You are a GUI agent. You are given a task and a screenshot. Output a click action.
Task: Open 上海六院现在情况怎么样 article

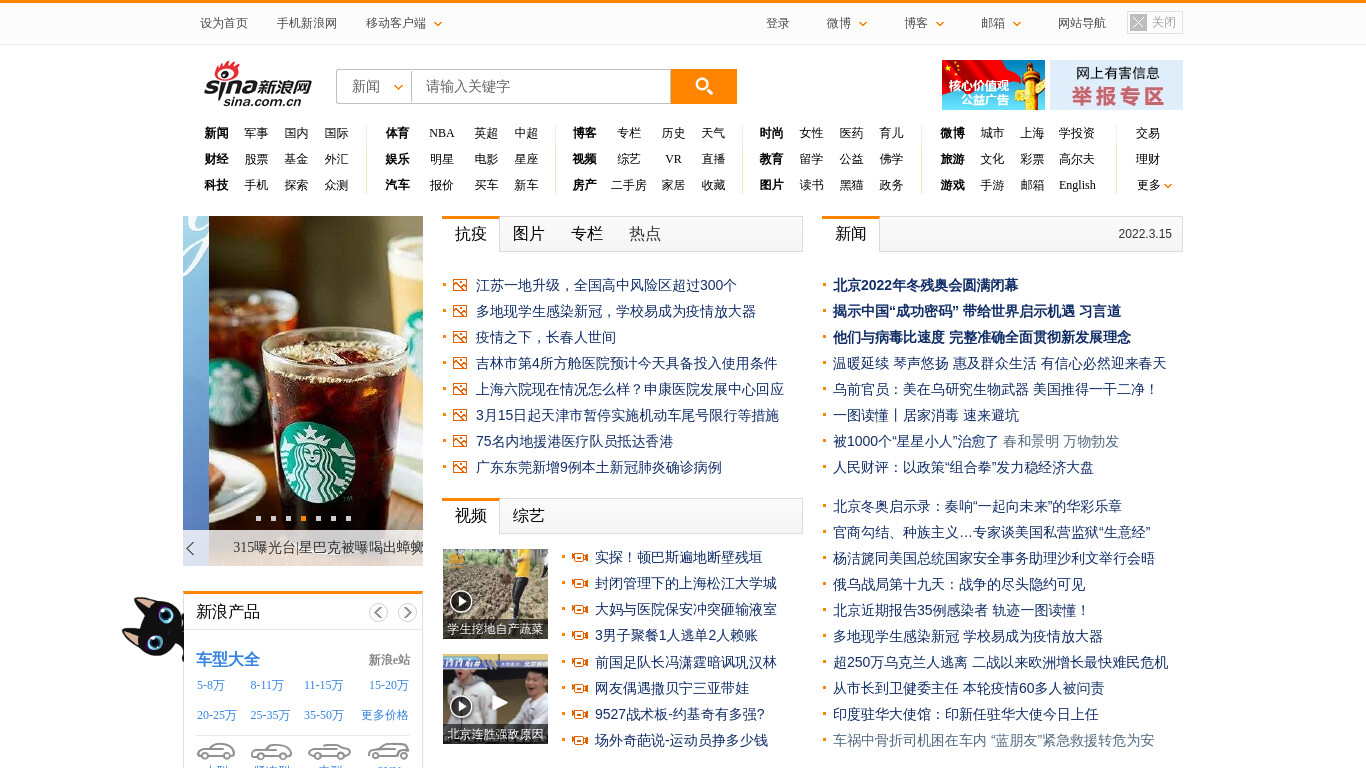[630, 389]
